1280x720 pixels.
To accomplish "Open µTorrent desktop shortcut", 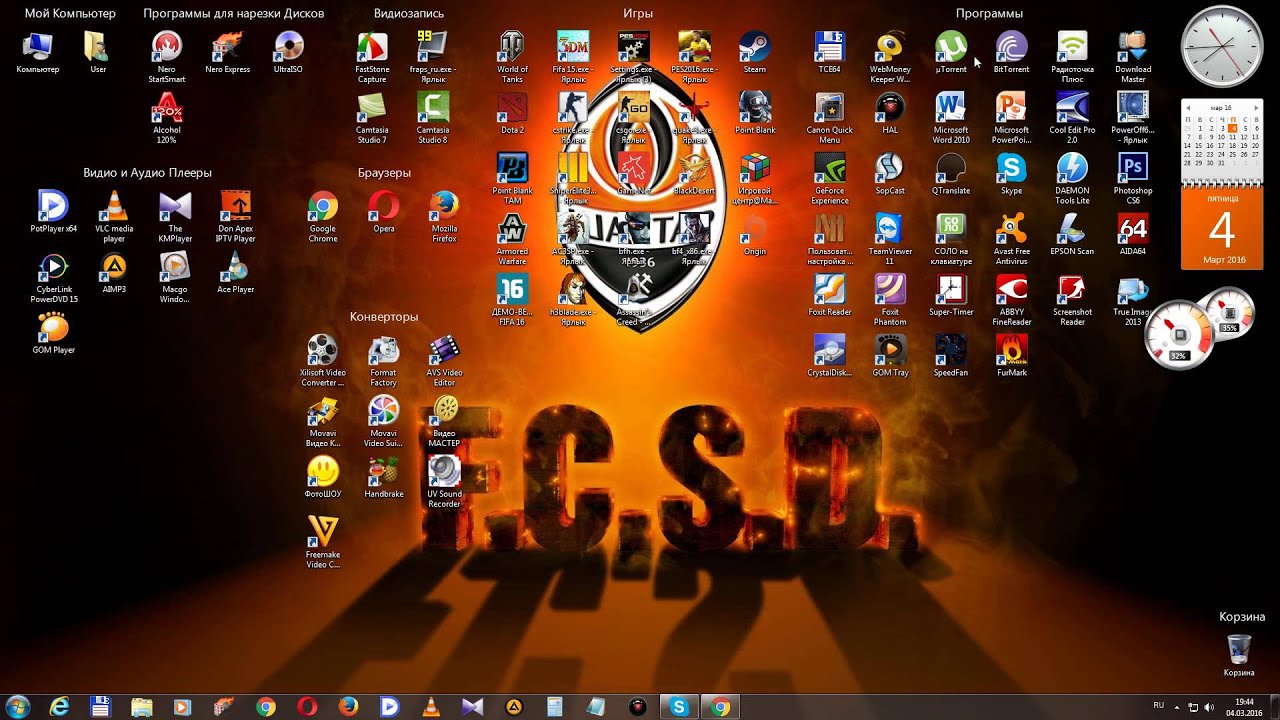I will coord(951,52).
